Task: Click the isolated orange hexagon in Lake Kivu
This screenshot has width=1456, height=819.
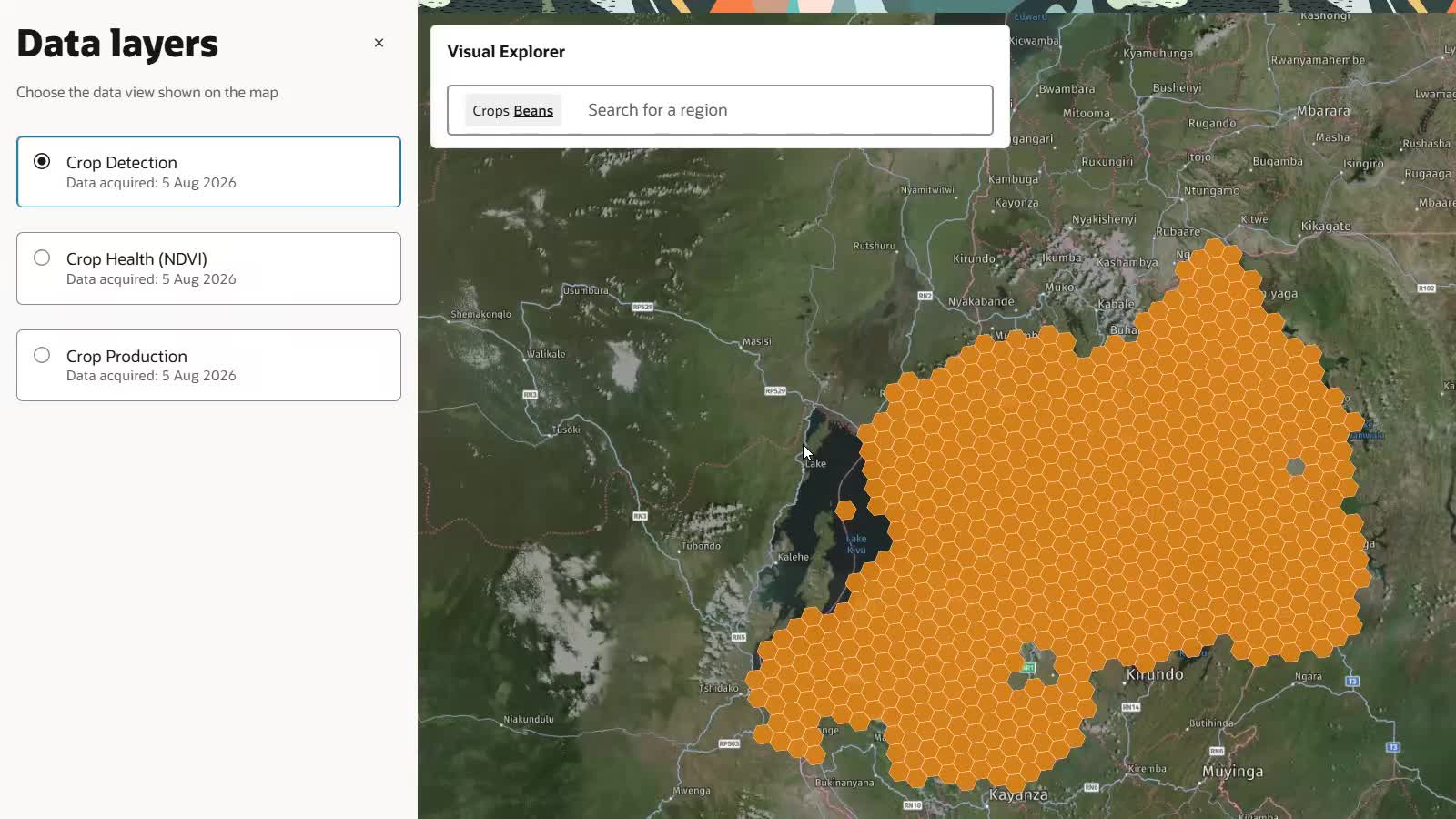Action: [845, 510]
